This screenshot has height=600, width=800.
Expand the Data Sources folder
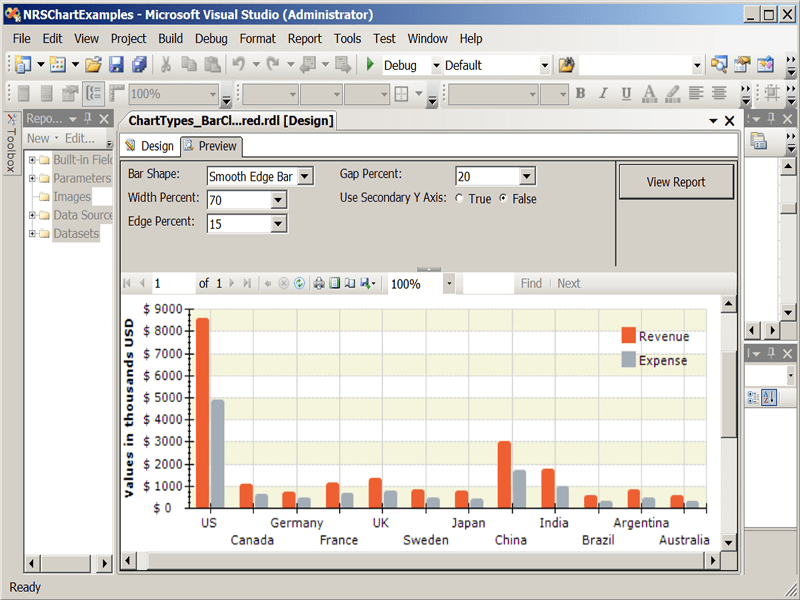pos(31,214)
